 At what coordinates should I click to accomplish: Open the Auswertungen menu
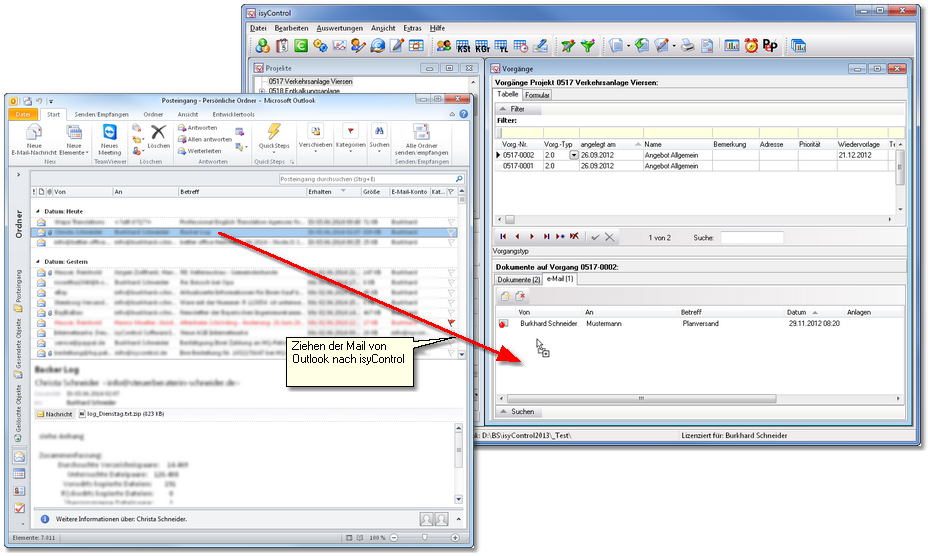tap(340, 28)
